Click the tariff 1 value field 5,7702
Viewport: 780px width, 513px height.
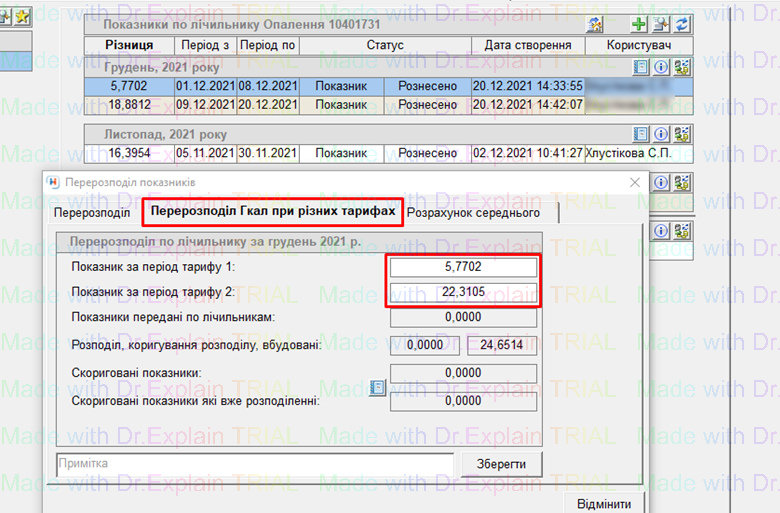point(463,268)
